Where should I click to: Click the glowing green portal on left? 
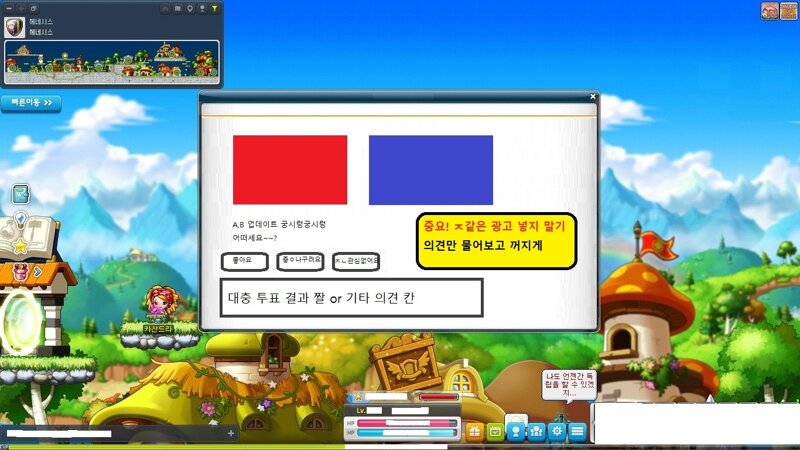click(21, 322)
